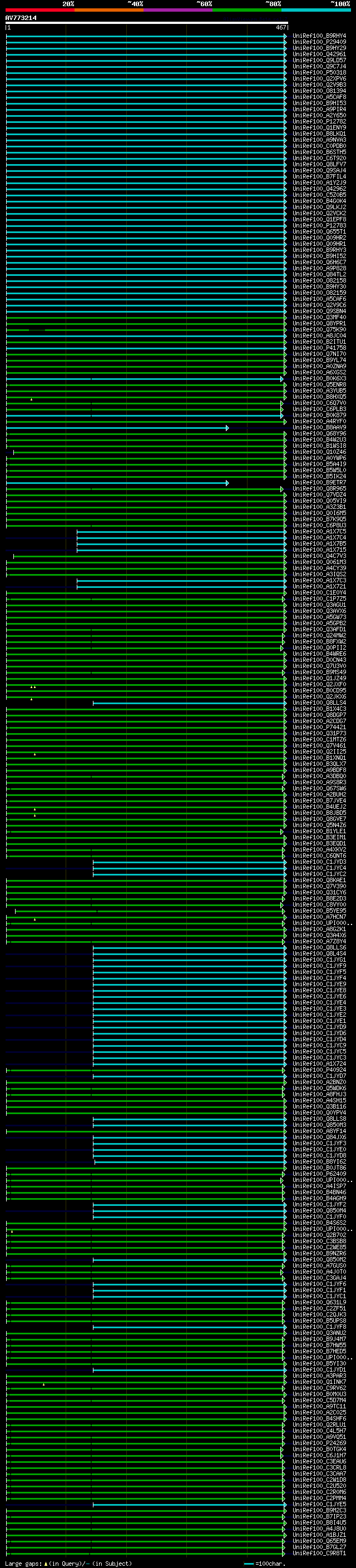The width and height of the screenshot is (356, 1568).
Task: Select the query name AV773214
Action: point(21,18)
